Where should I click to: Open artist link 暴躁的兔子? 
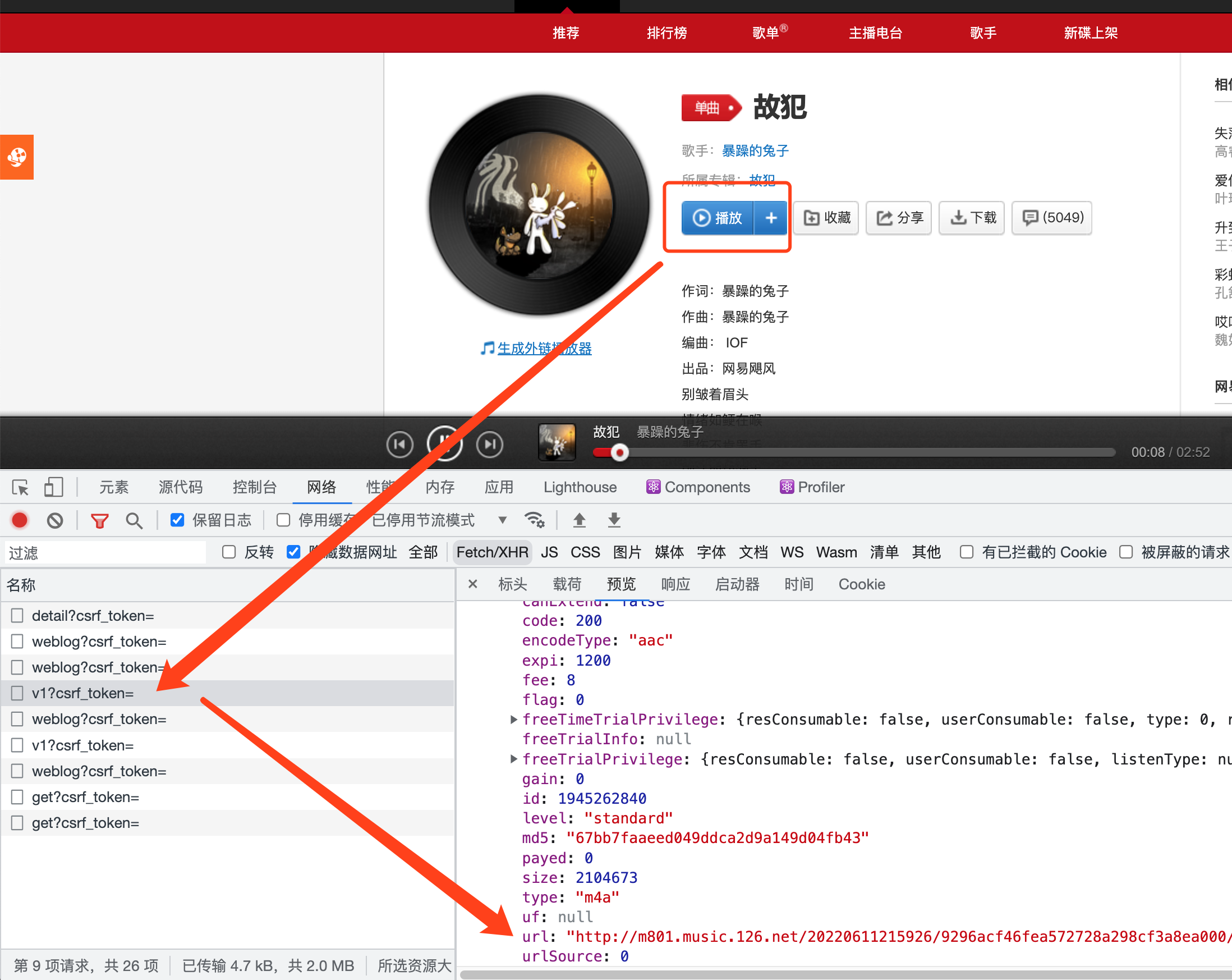[x=755, y=151]
